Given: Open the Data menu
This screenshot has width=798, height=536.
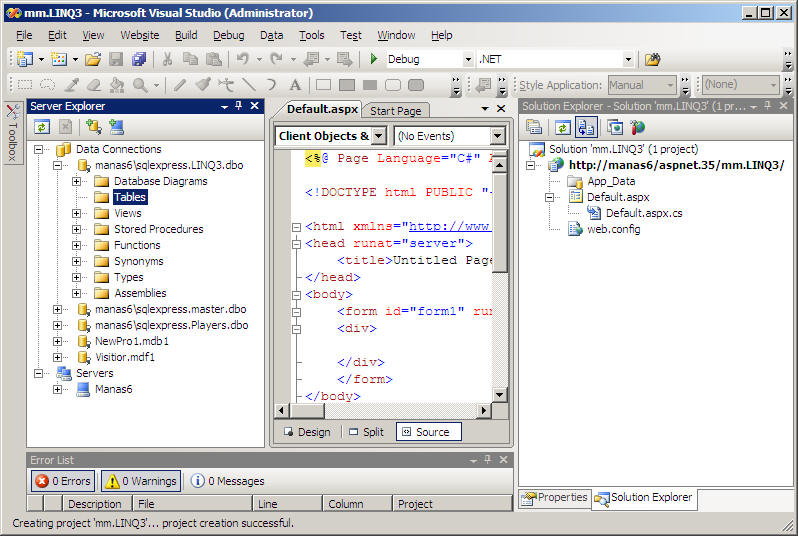Looking at the screenshot, I should (x=271, y=35).
